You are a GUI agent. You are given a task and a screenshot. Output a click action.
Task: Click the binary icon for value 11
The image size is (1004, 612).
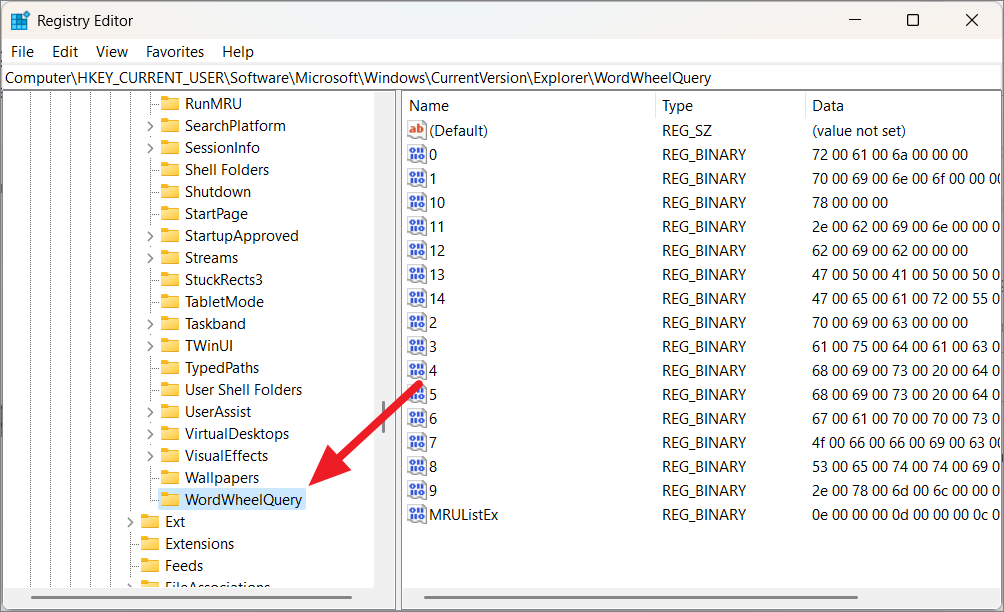coord(417,227)
